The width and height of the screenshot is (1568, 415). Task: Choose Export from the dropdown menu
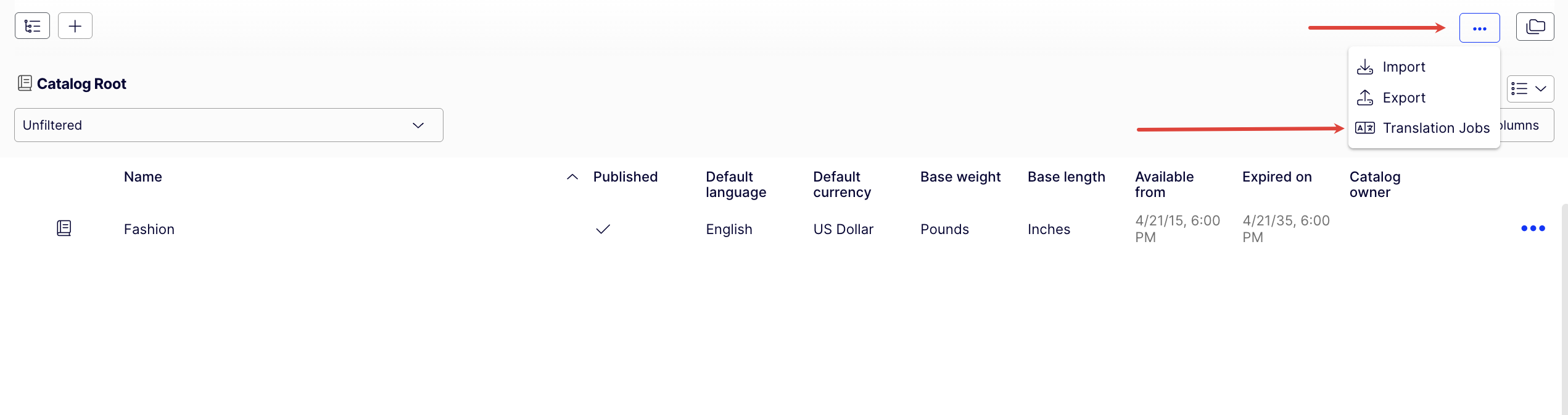coord(1405,97)
